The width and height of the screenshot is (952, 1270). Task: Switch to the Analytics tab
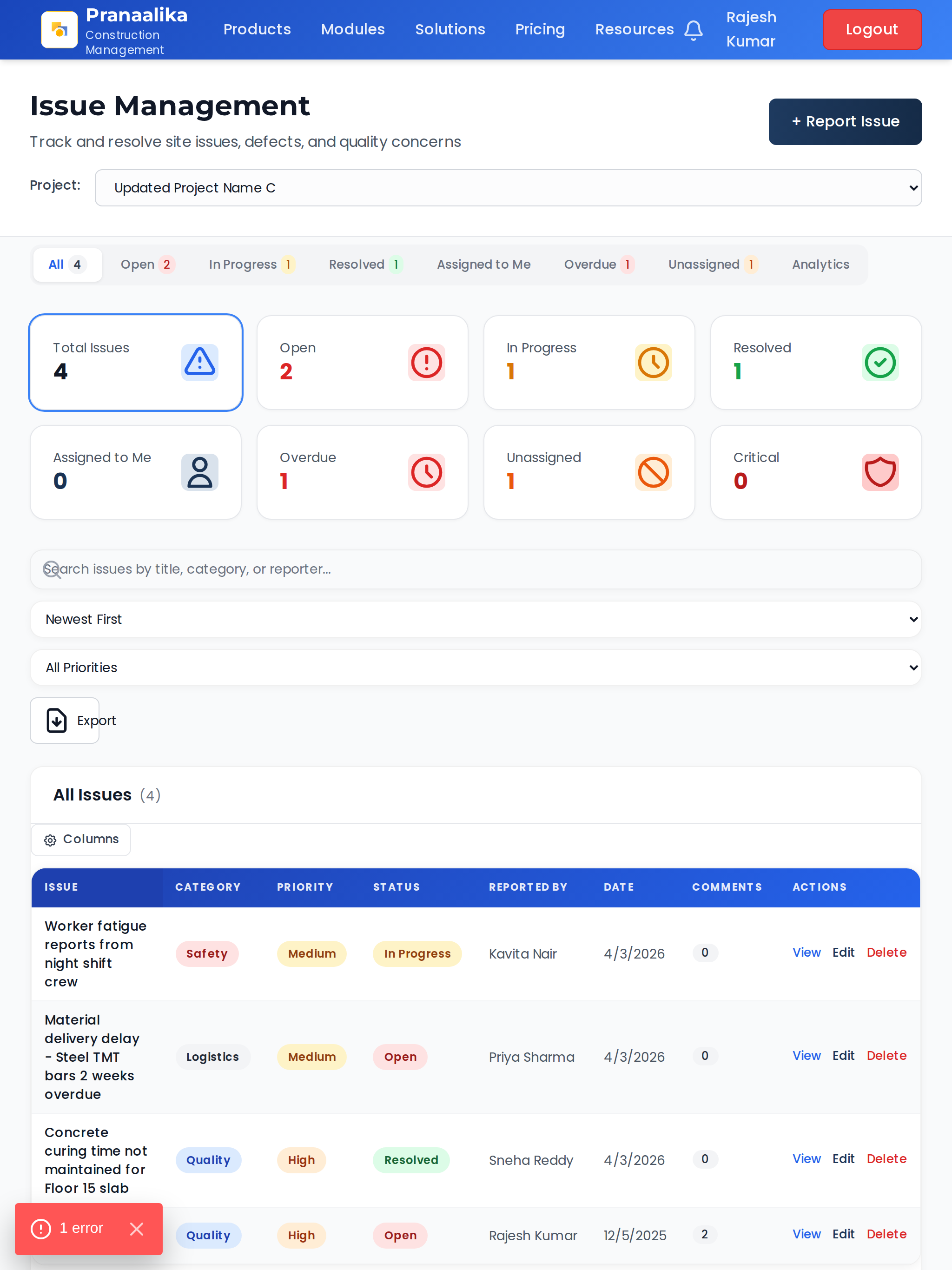point(820,265)
